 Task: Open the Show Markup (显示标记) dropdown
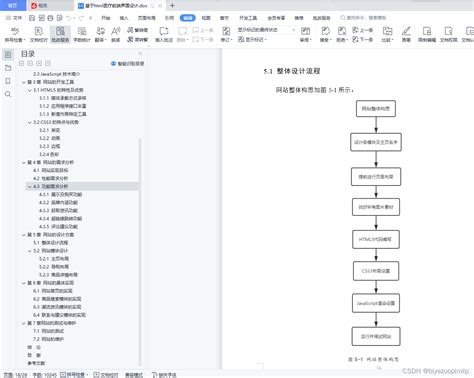coord(252,39)
